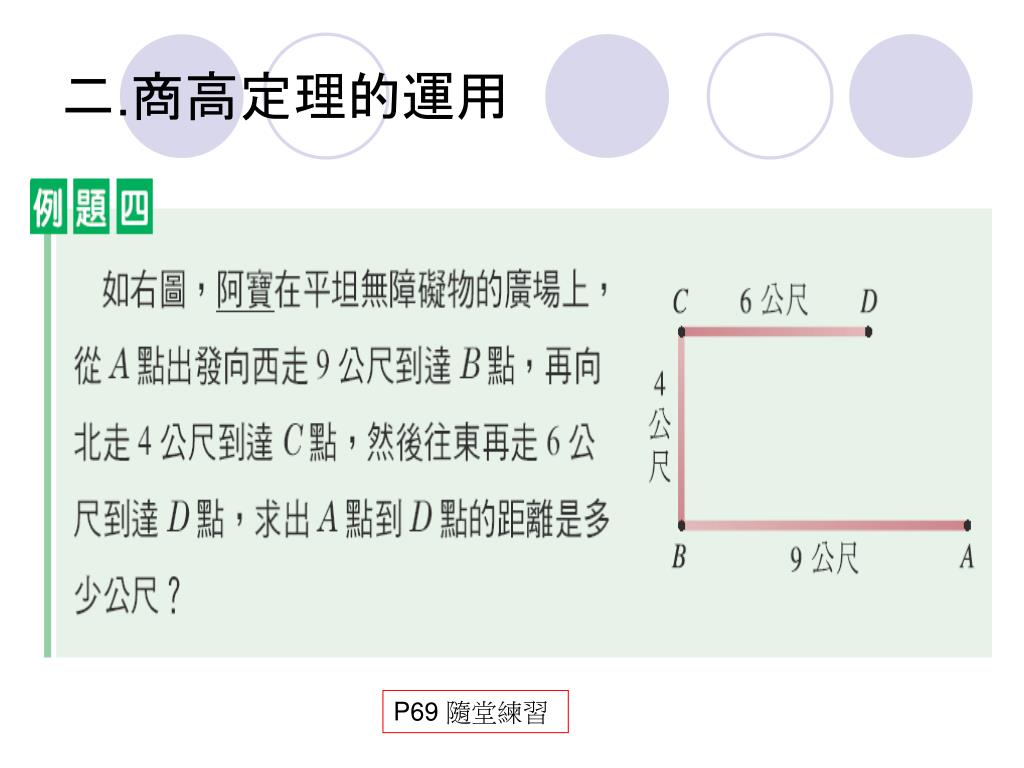Click point D dot in the diagram
1024x768 pixels.
pos(868,332)
